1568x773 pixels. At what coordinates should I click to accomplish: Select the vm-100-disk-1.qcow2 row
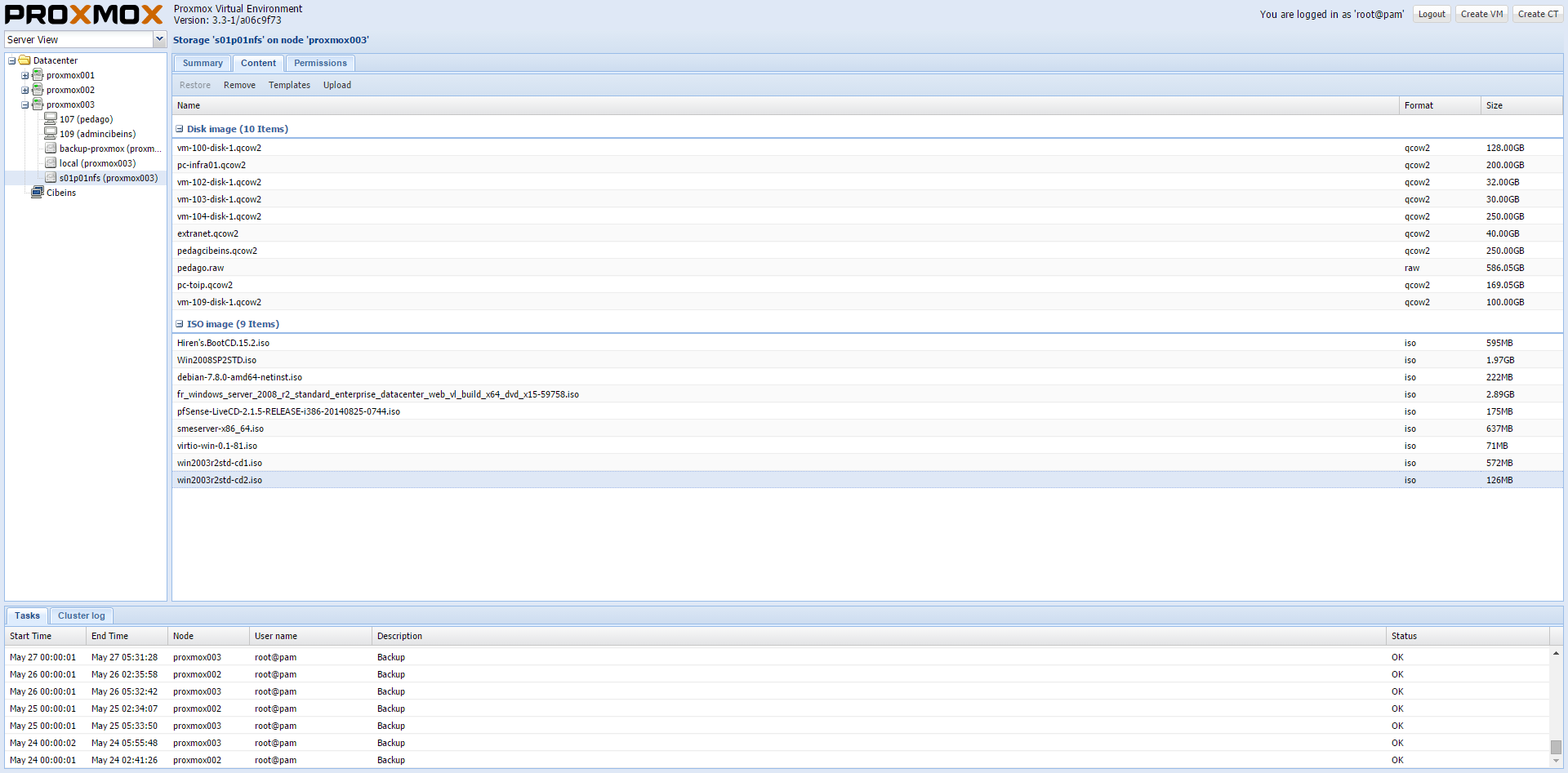click(867, 148)
